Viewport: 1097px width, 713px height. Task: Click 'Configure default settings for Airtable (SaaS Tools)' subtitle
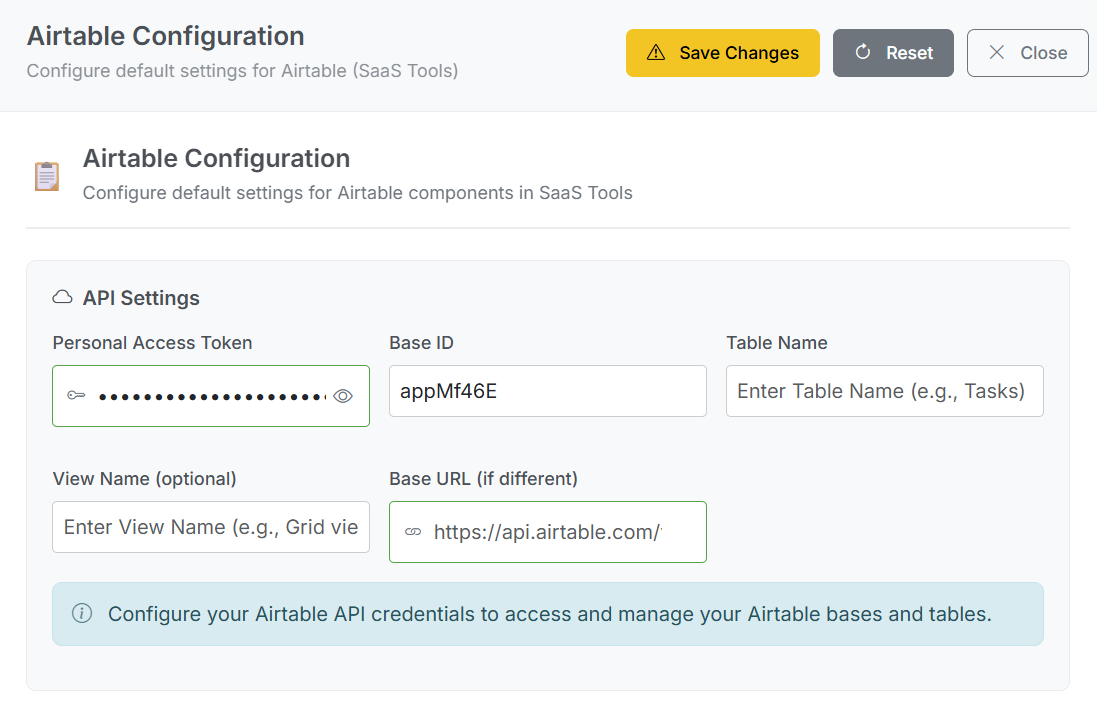[243, 71]
